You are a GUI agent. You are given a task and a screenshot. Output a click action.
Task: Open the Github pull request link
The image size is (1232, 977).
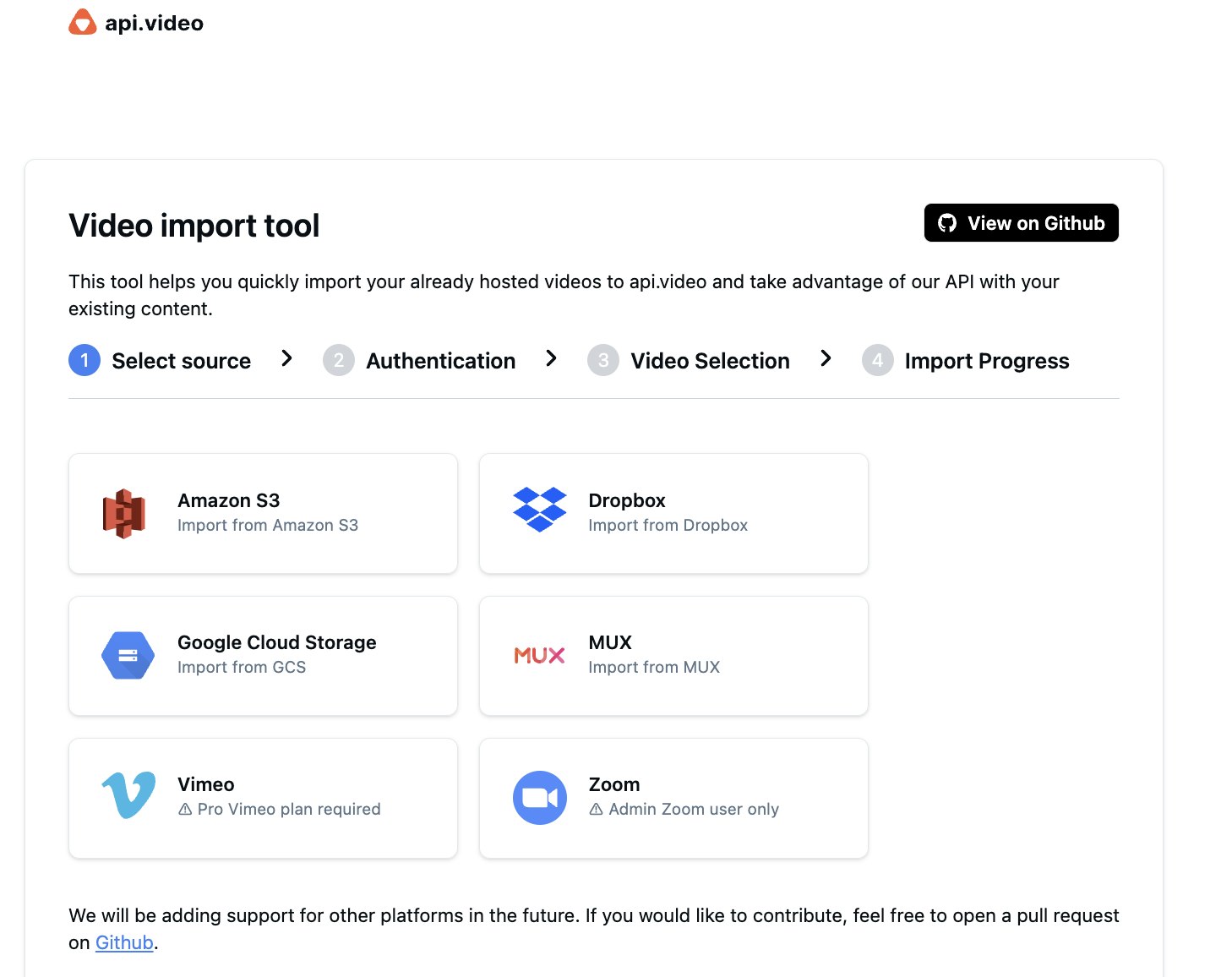pos(124,942)
